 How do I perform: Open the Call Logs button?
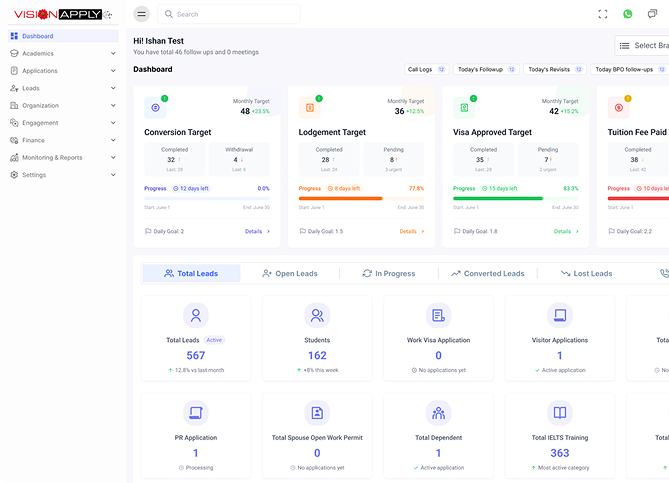tap(427, 69)
